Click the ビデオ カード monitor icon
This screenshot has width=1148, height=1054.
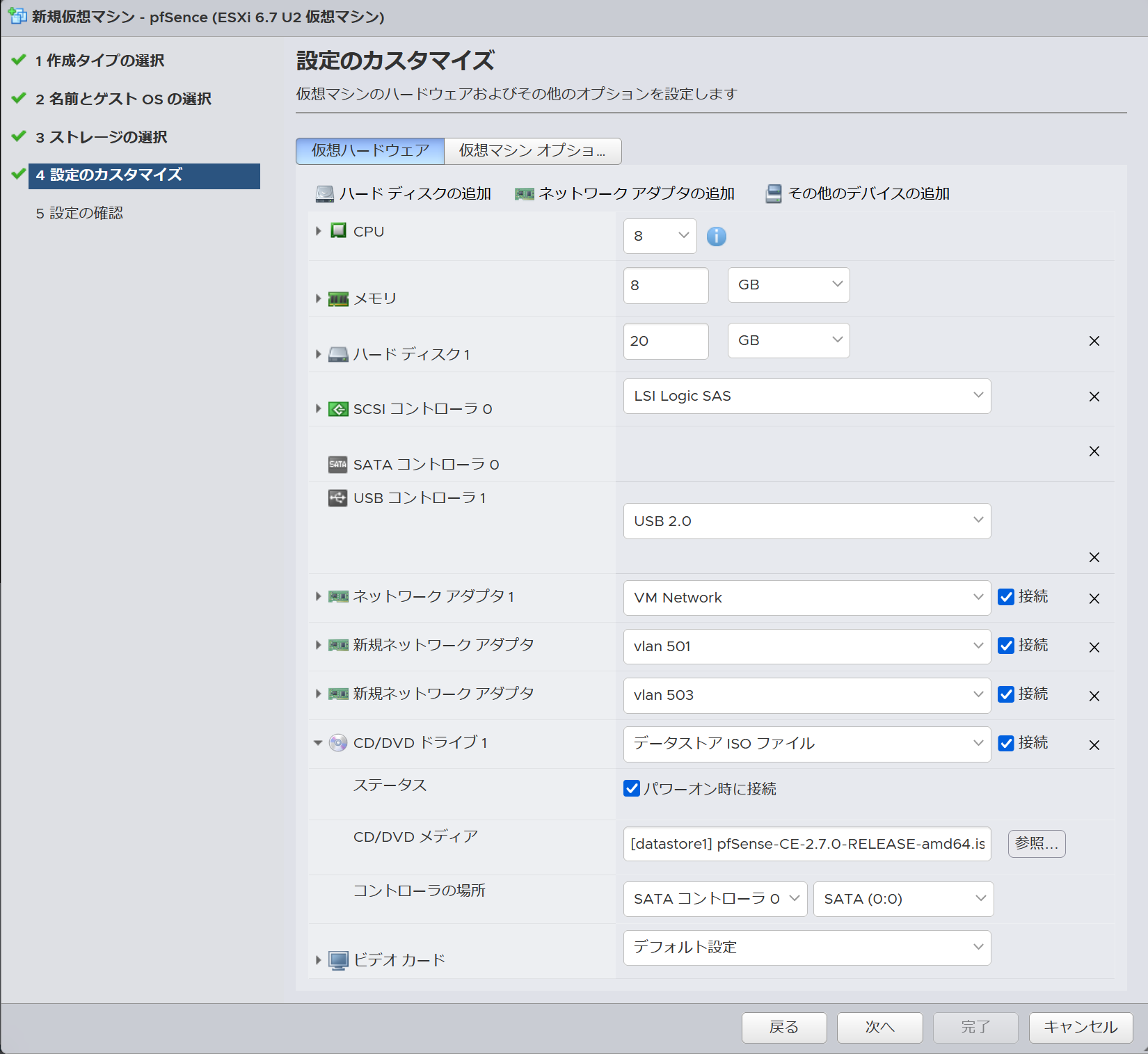(338, 961)
